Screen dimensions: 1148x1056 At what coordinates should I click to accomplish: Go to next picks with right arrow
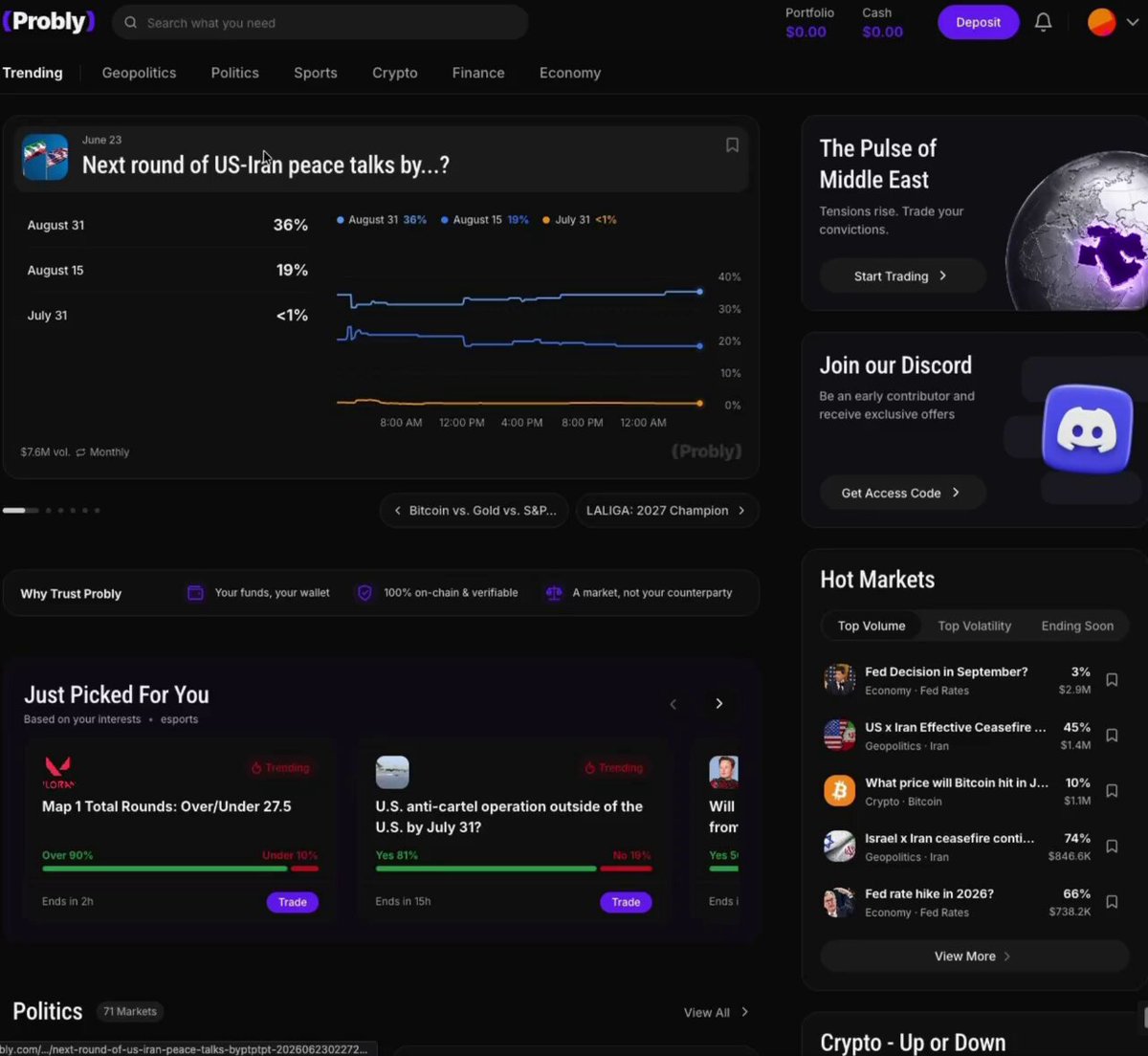(x=719, y=704)
